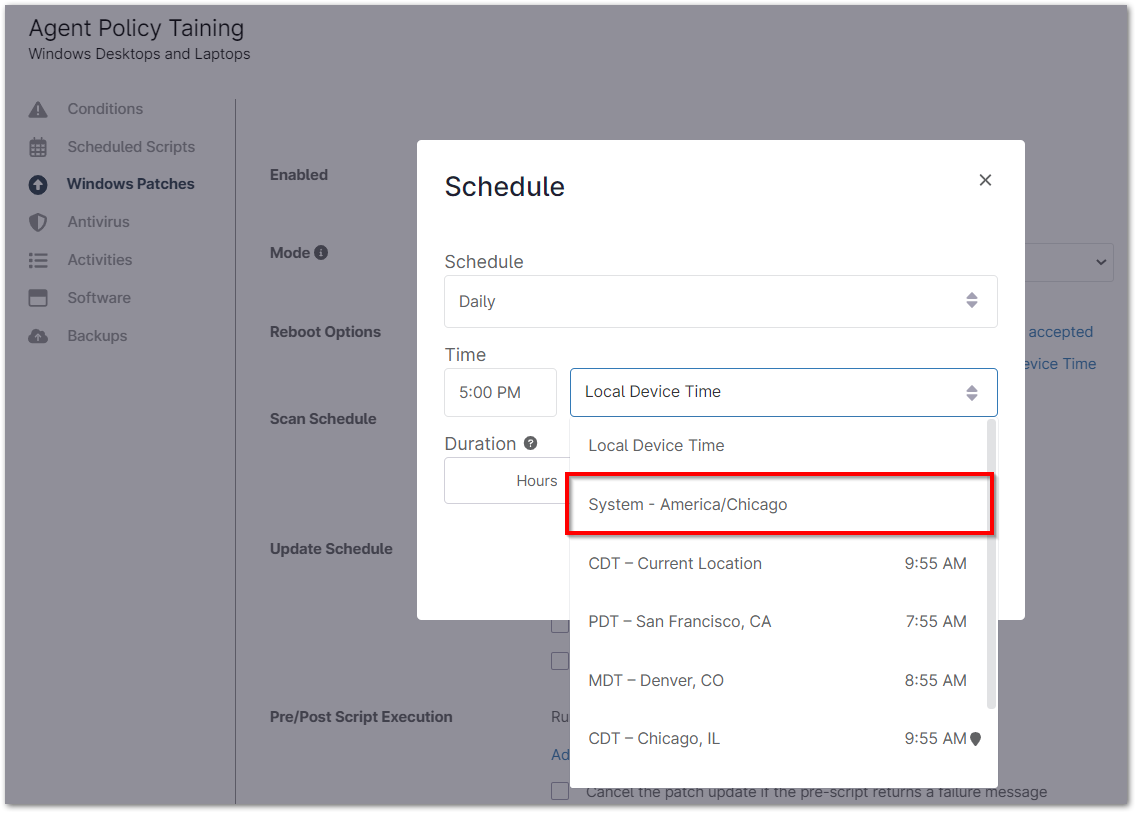Click the Activities list icon
The width and height of the screenshot is (1136, 813).
click(38, 260)
